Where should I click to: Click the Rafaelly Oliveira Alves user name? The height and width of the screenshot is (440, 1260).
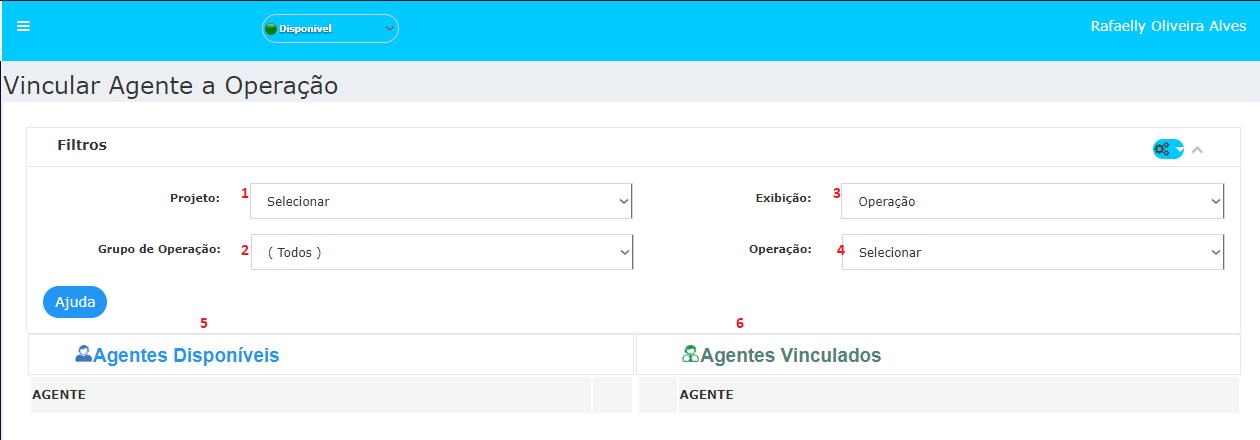1168,27
